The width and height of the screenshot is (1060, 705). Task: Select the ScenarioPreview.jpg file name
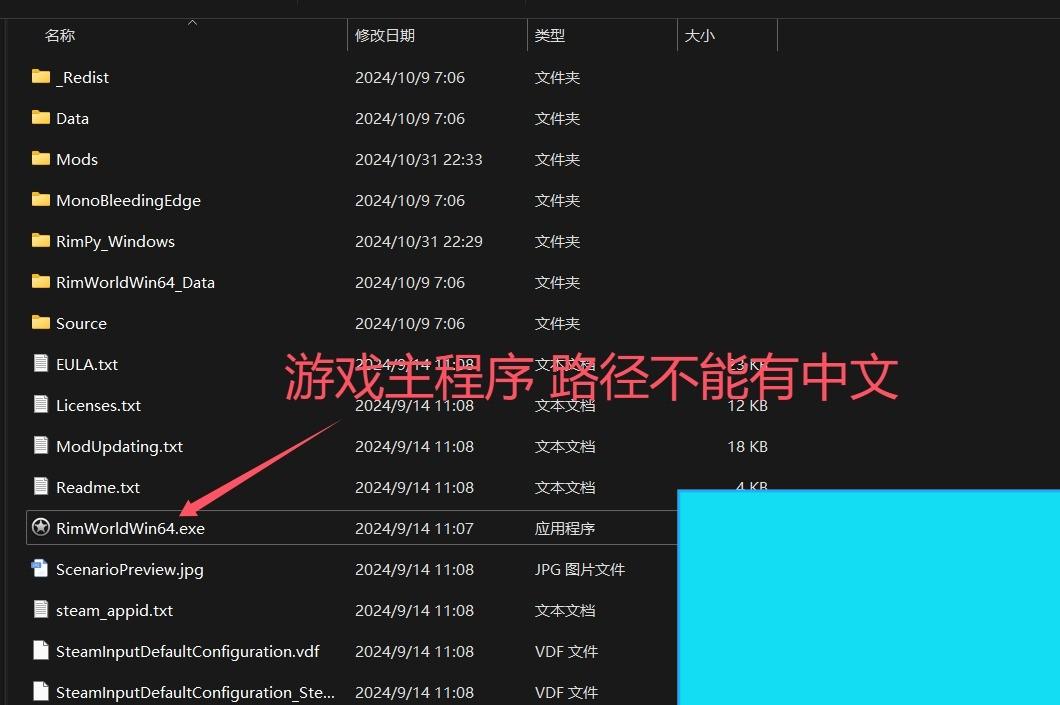pos(130,570)
